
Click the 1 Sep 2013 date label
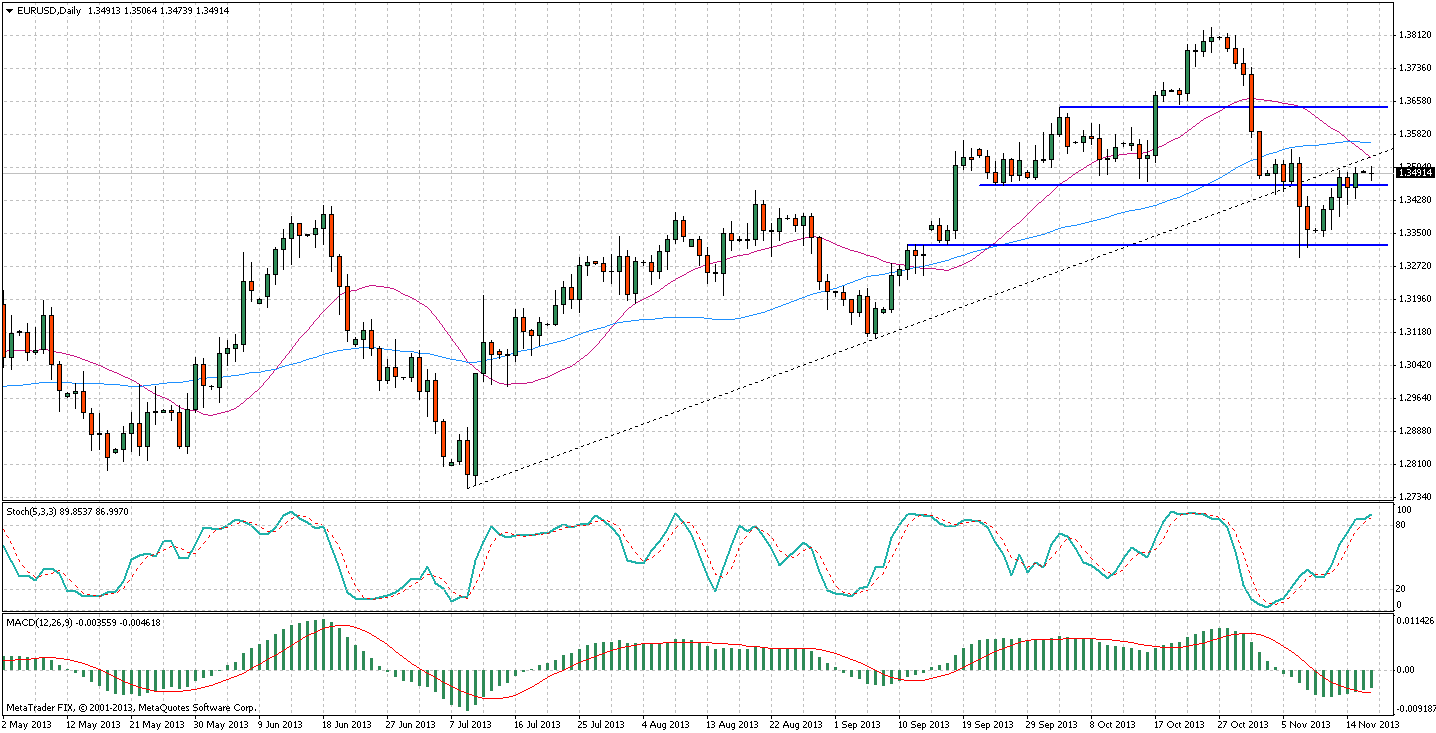860,724
